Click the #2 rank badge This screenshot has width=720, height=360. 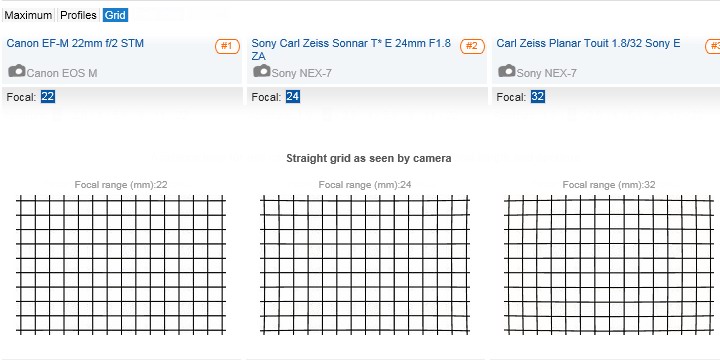coord(472,46)
